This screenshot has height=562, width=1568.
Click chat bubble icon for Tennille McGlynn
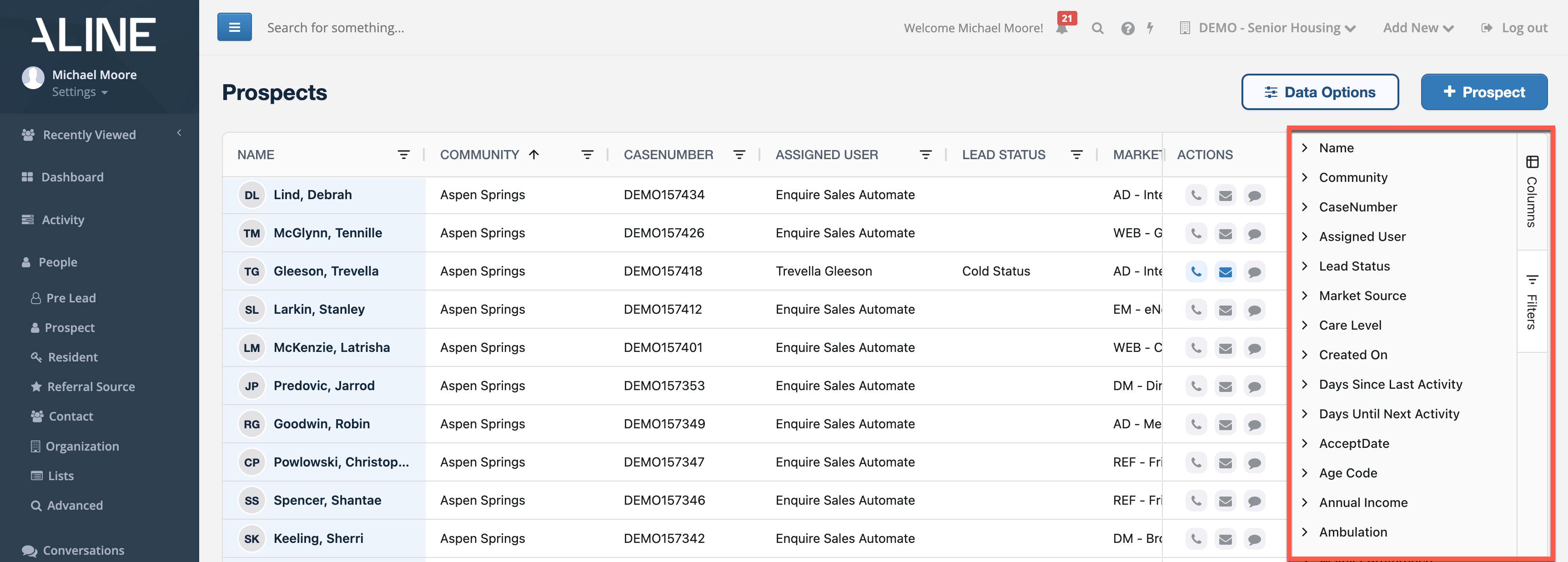[x=1254, y=234]
